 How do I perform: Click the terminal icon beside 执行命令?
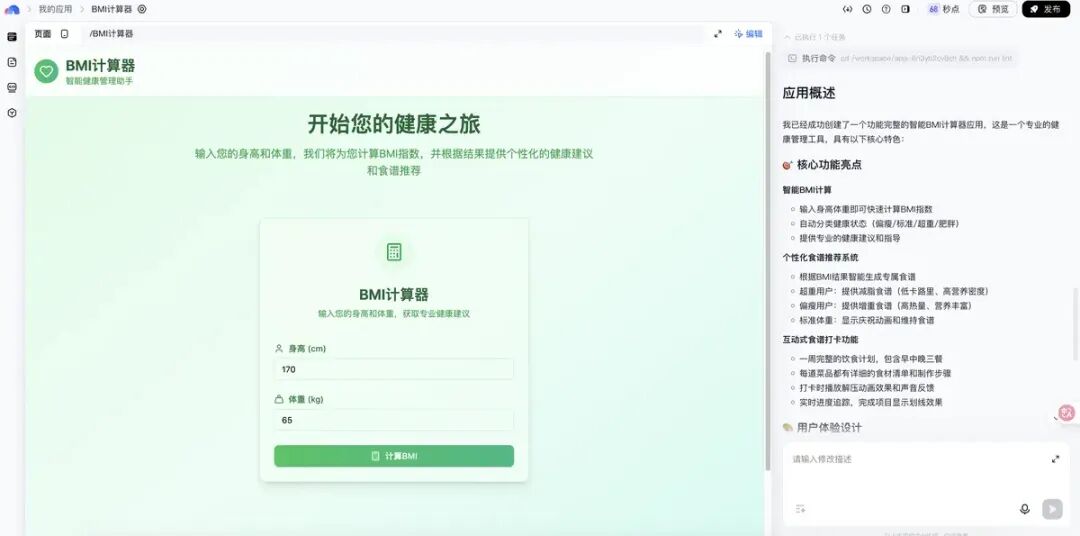point(792,59)
